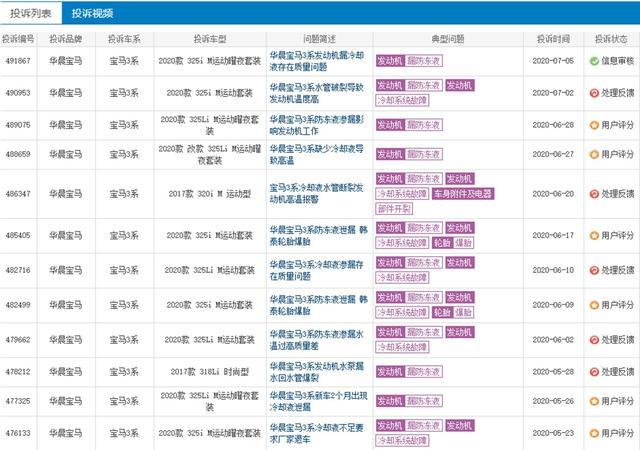Click the 问题简述 column header

point(319,39)
